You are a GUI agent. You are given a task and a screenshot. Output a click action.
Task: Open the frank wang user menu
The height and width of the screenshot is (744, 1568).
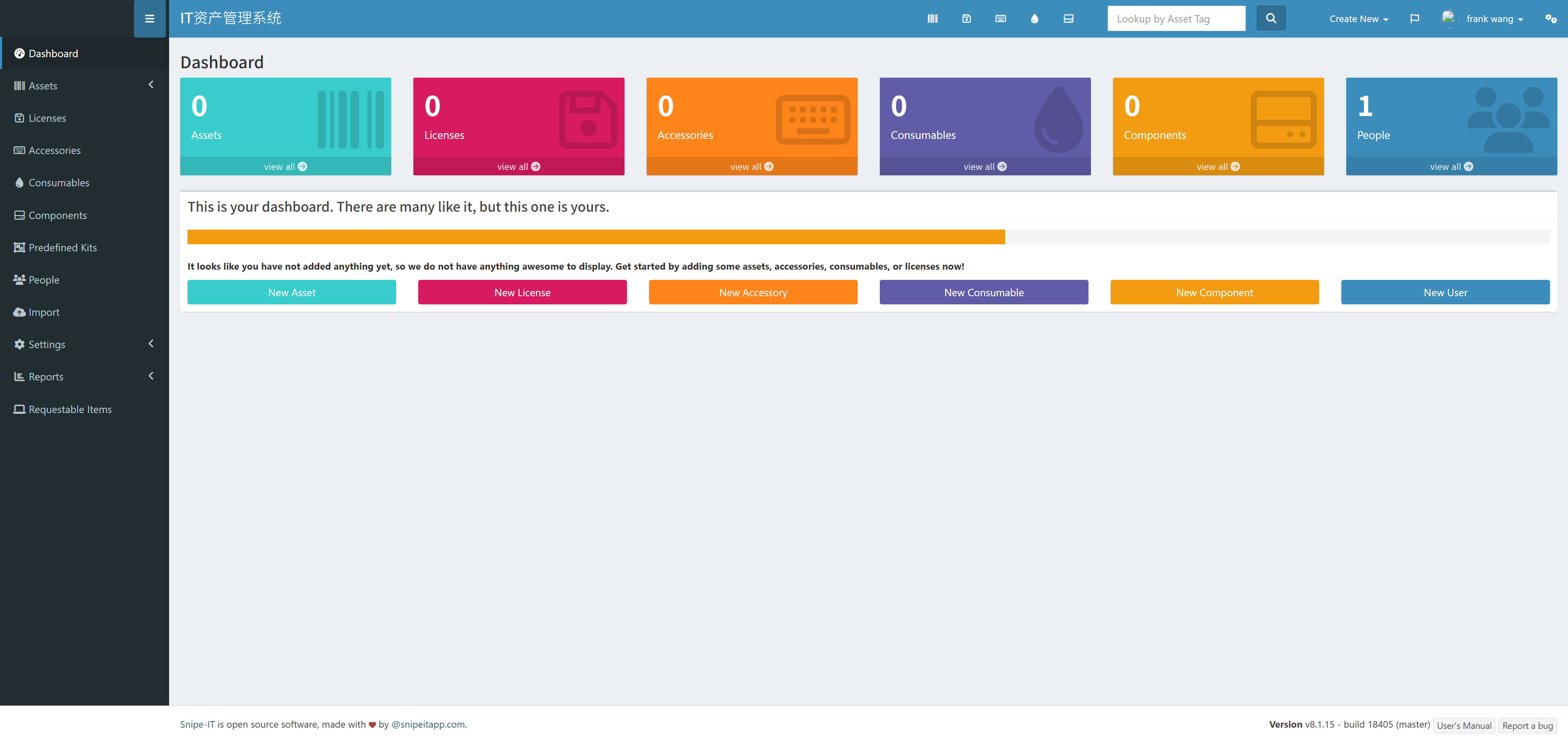(1494, 19)
